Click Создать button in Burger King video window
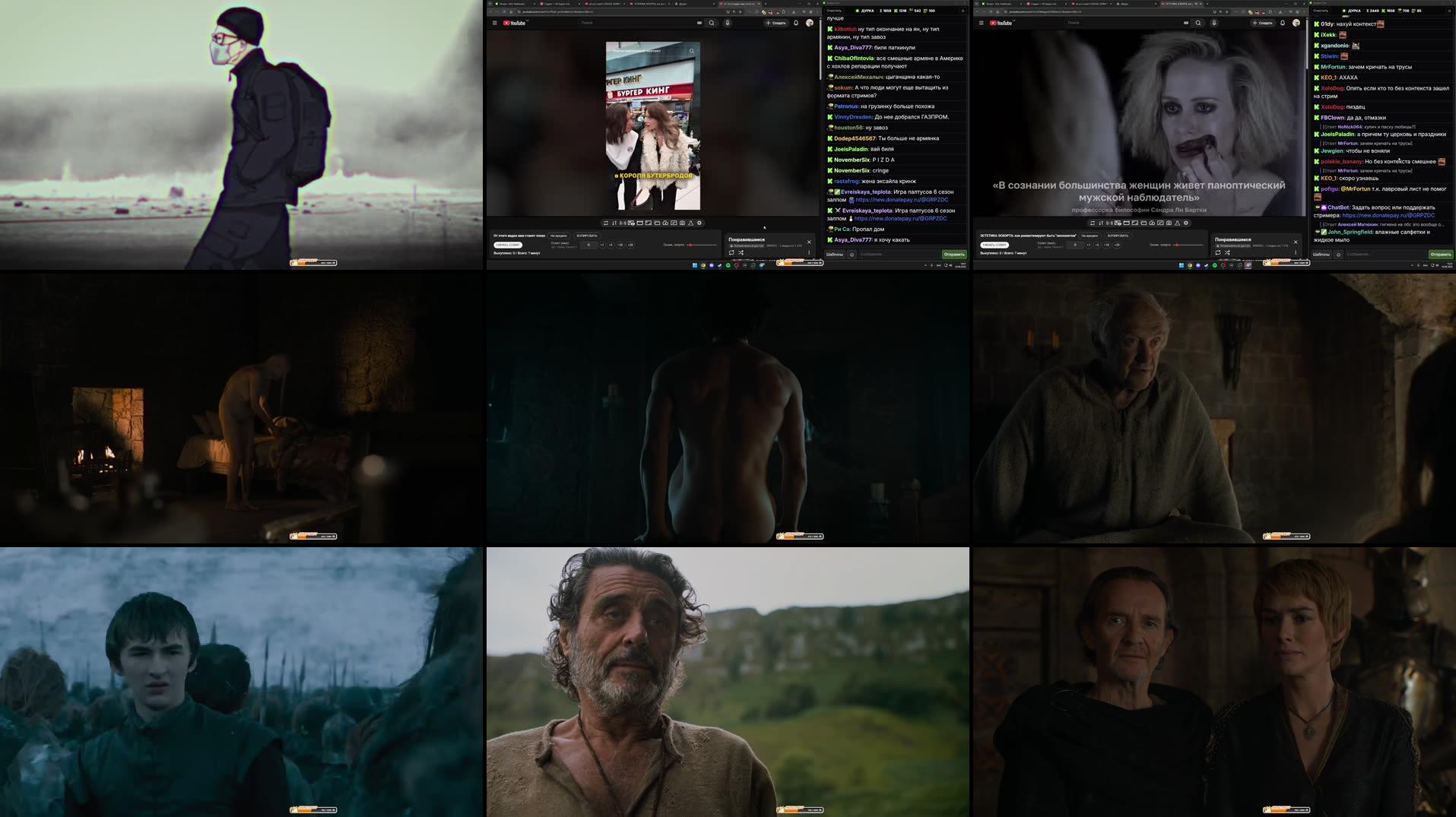Screen dimensions: 1456x817 click(x=776, y=23)
